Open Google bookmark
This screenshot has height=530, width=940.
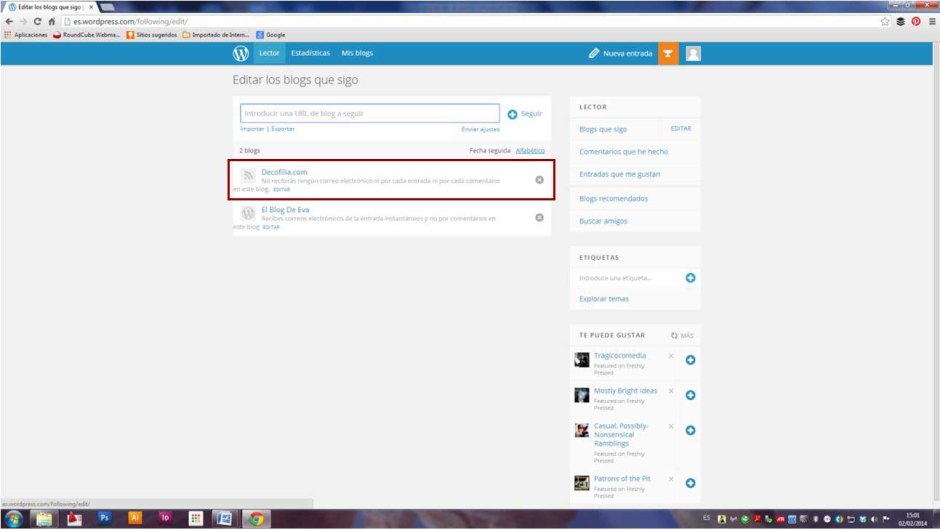pyautogui.click(x=271, y=35)
